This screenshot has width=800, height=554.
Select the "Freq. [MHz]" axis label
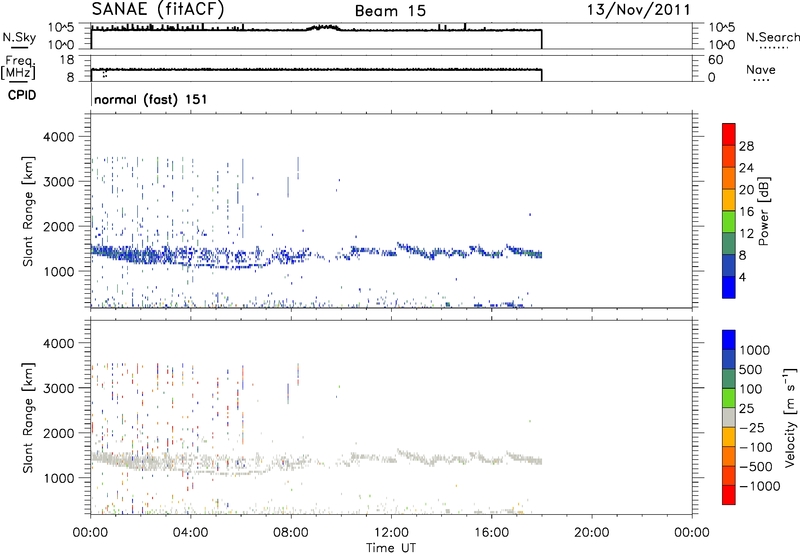pos(18,67)
